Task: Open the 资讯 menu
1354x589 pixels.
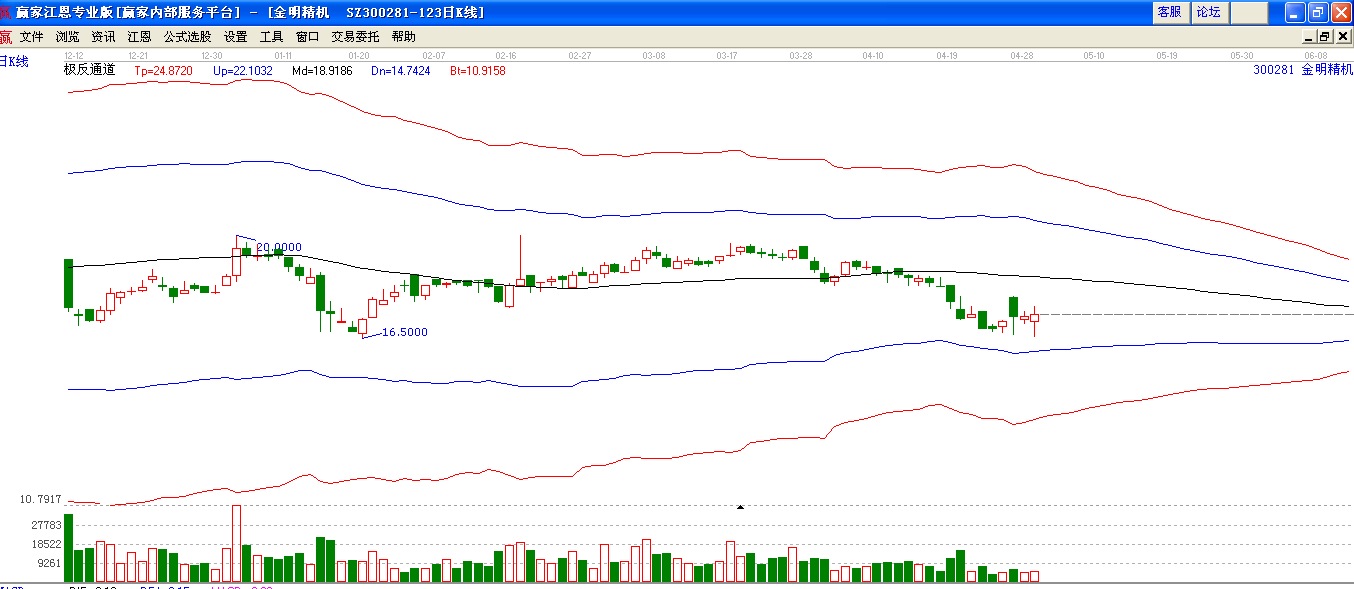Action: 103,37
